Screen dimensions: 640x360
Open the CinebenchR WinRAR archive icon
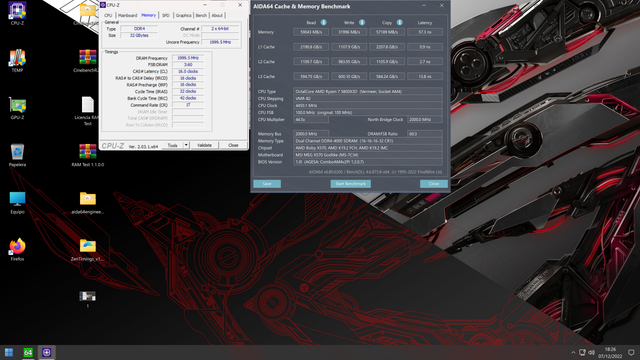coord(87,60)
